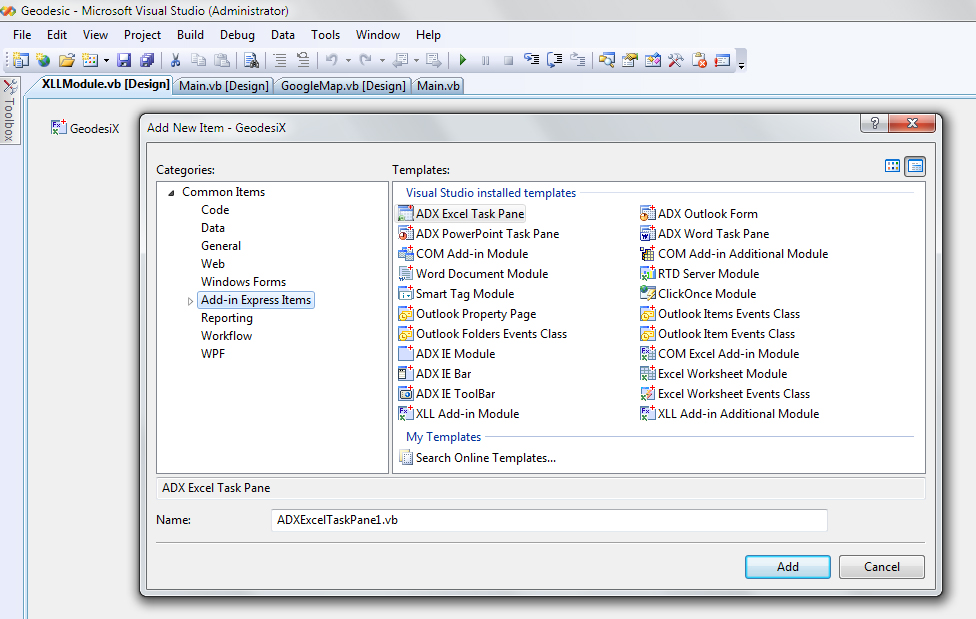Viewport: 976px width, 619px height.
Task: Click the Step Over icon
Action: [x=555, y=60]
